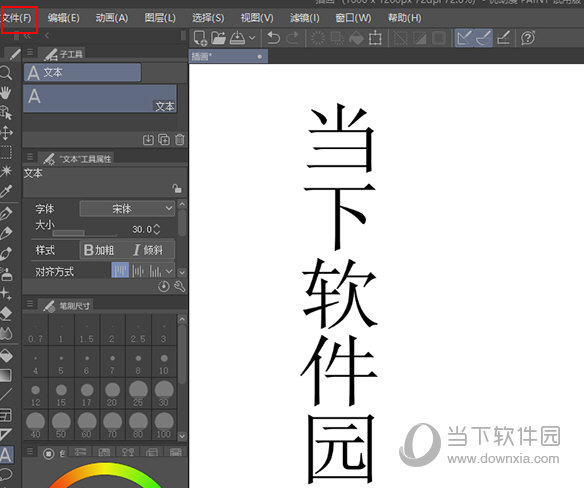Open the 滤镜(I) menu
Image resolution: width=584 pixels, height=488 pixels.
click(x=305, y=18)
